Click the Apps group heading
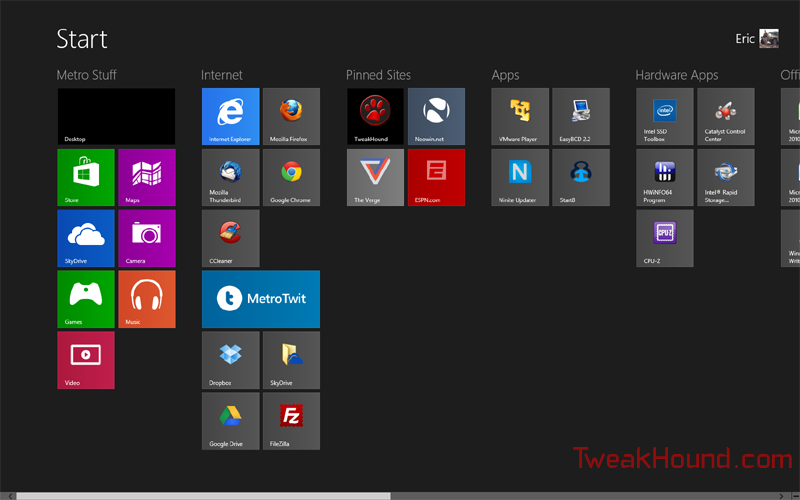800x500 pixels. click(x=505, y=76)
